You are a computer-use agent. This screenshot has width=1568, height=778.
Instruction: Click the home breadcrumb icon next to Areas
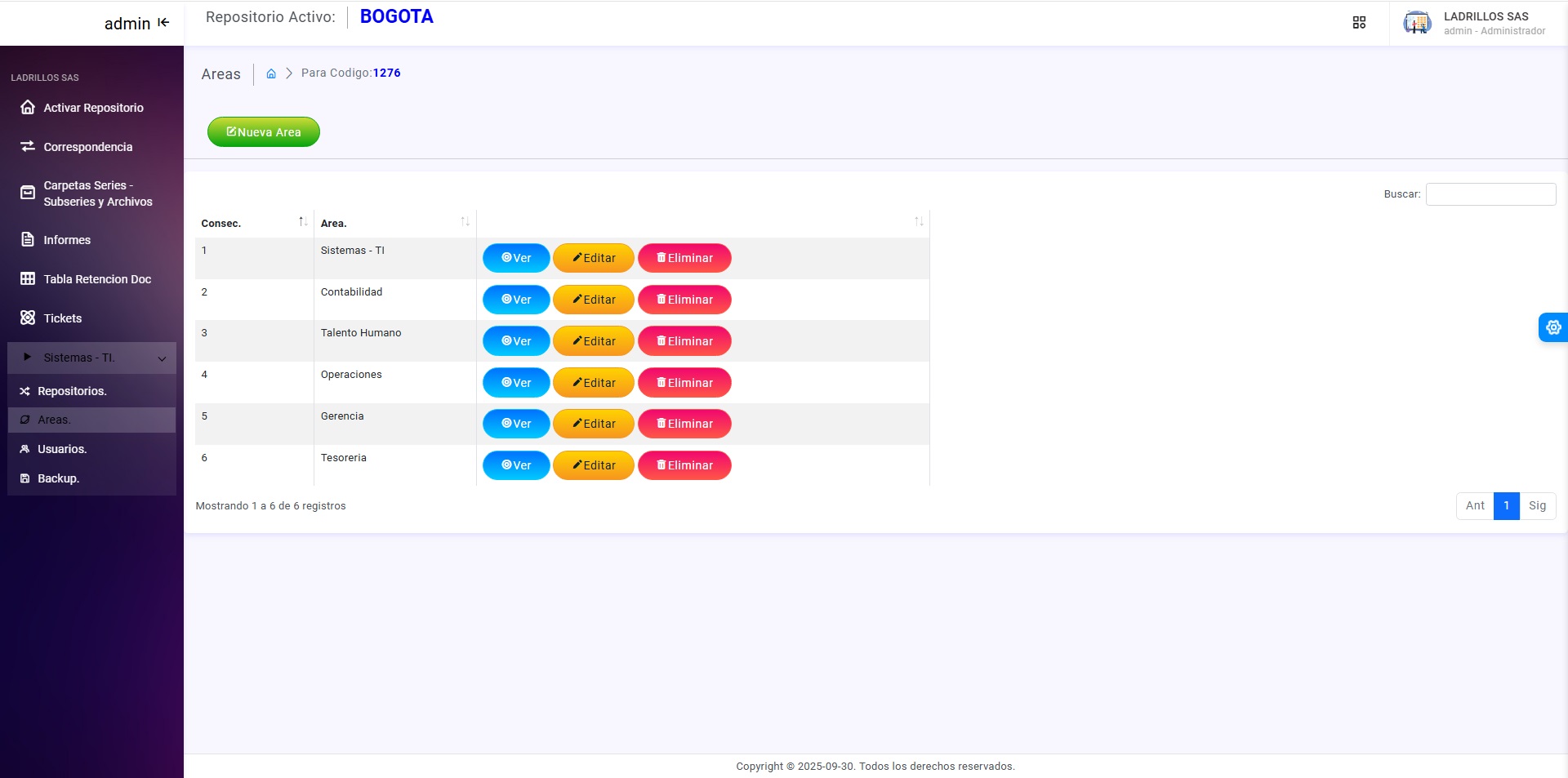(x=271, y=73)
